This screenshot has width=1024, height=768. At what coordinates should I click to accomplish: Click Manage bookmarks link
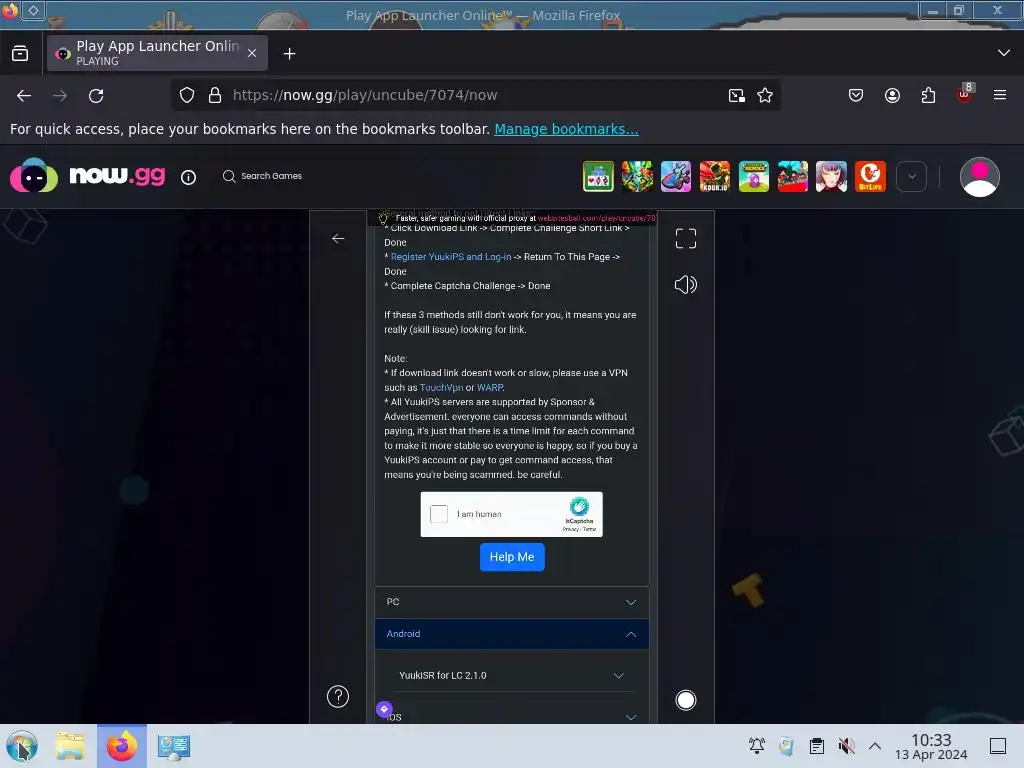[566, 129]
